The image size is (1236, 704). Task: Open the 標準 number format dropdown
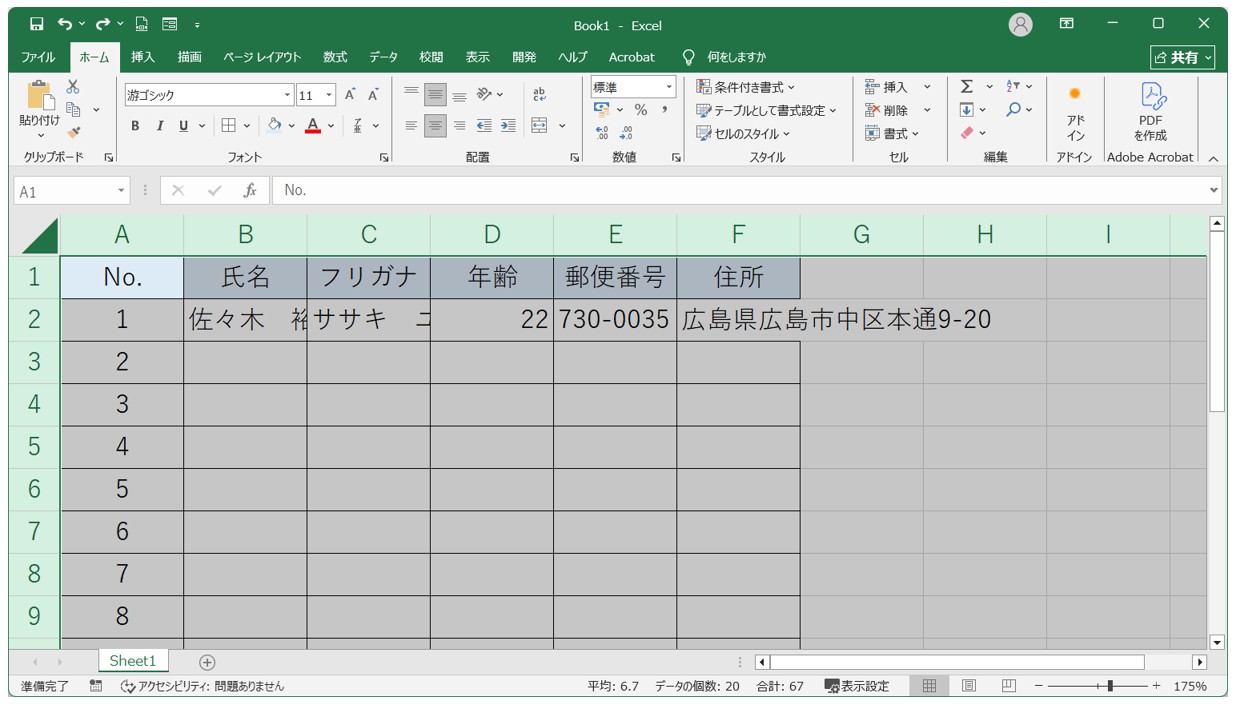tap(669, 87)
